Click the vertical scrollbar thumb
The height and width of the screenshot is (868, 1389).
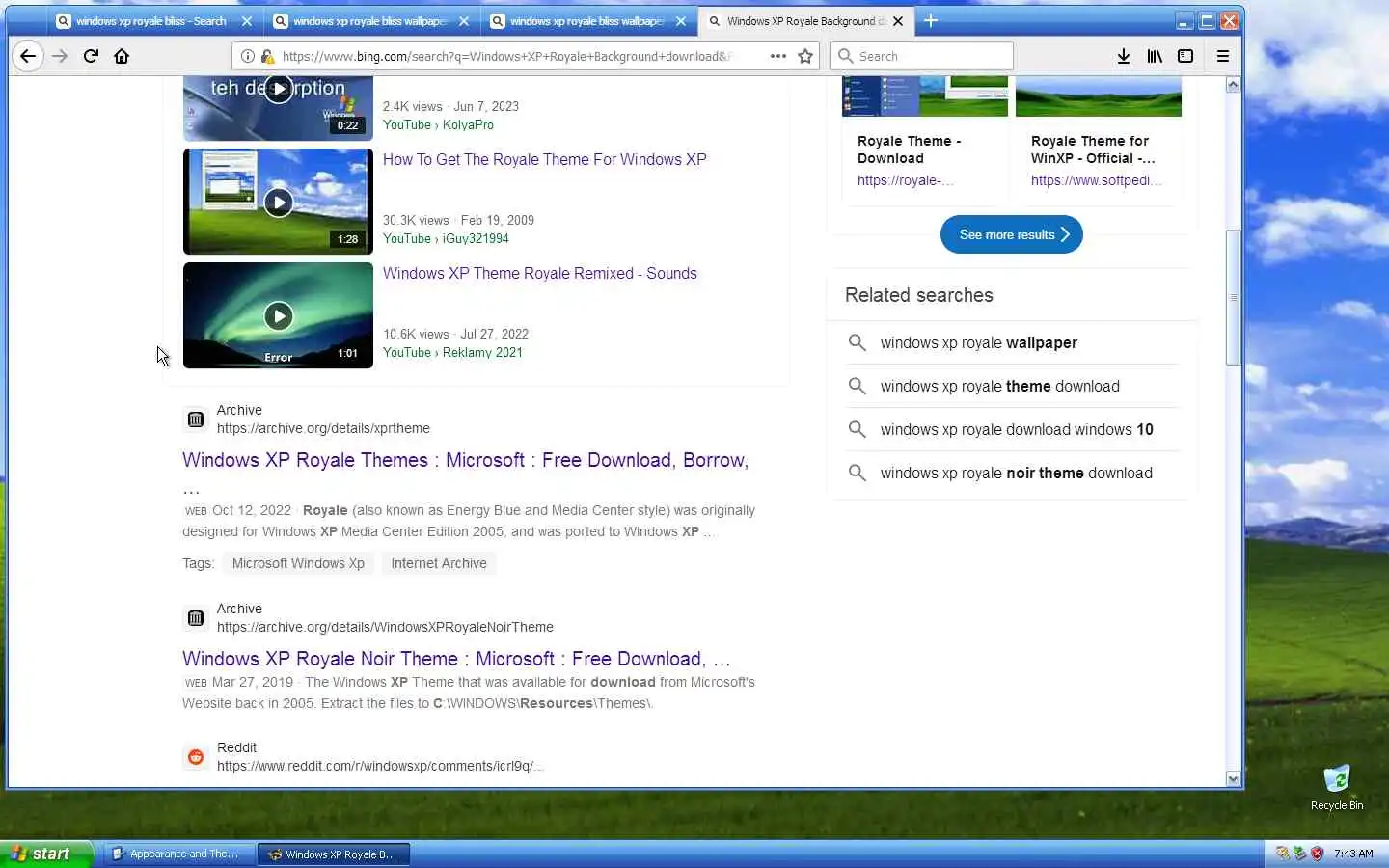(x=1233, y=297)
